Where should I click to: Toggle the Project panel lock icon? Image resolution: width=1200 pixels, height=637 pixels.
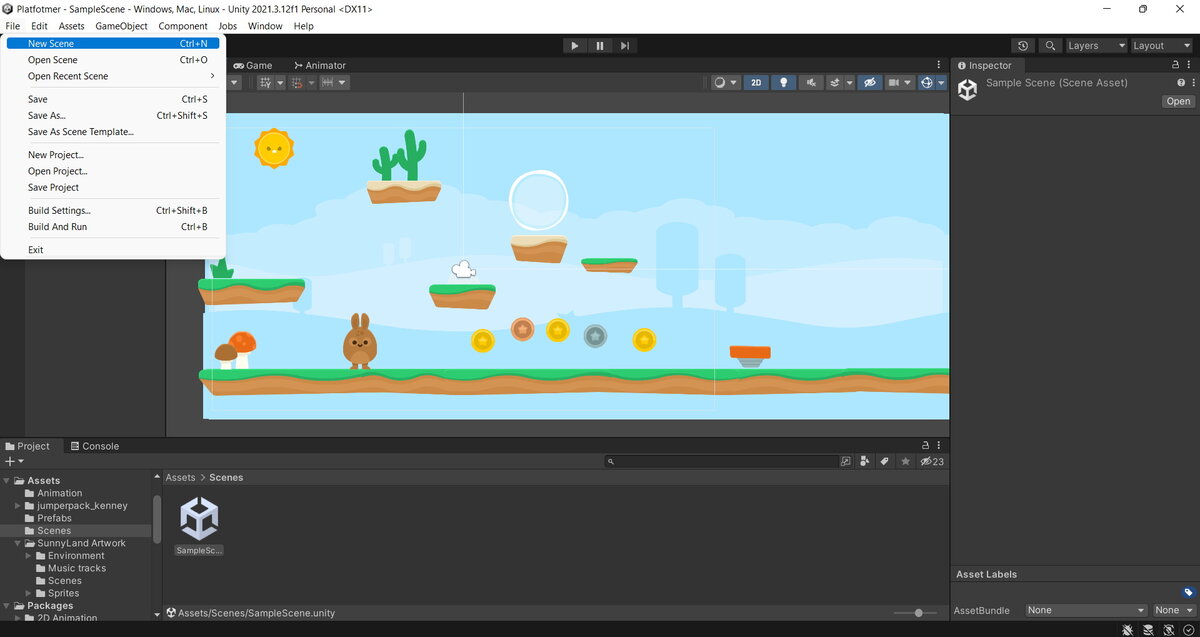[x=925, y=446]
